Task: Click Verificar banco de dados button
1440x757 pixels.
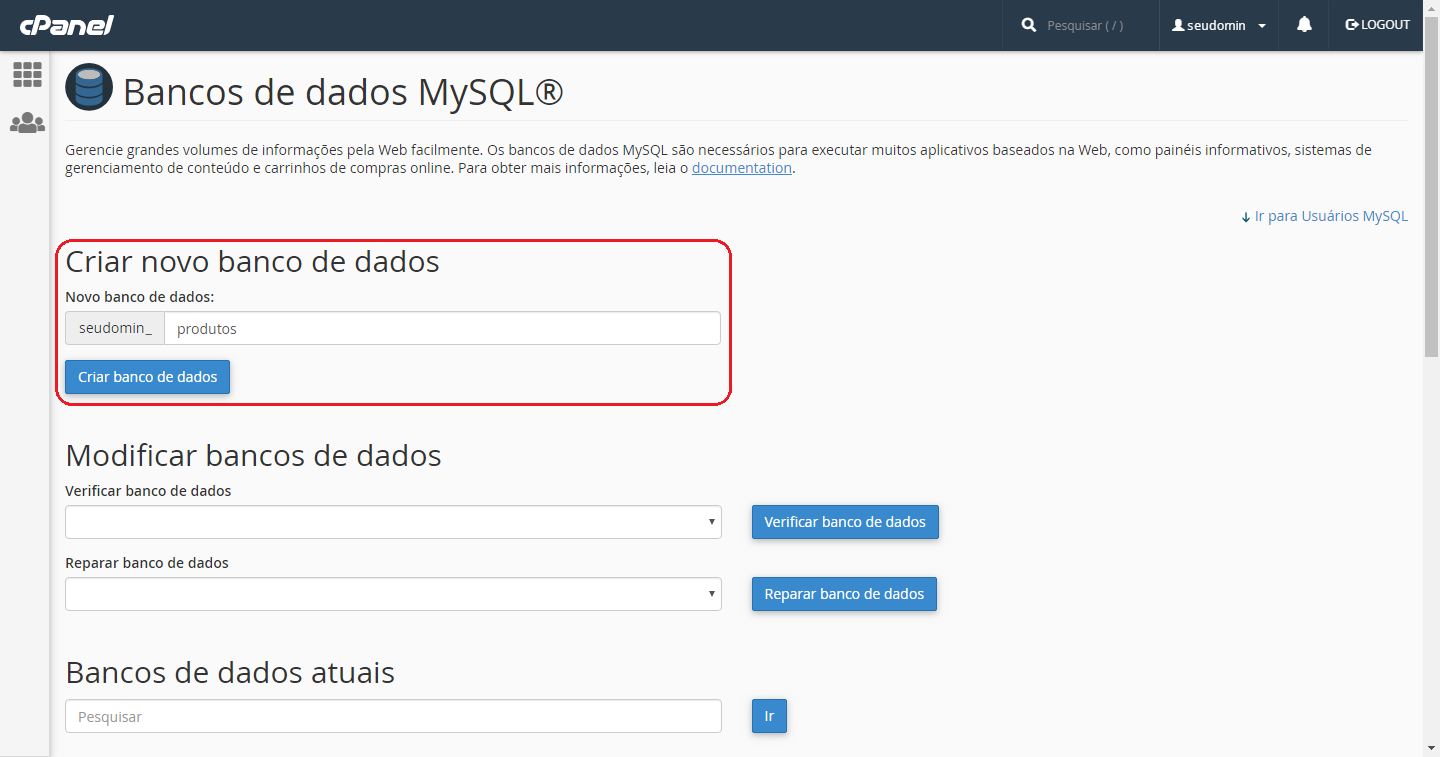Action: [845, 522]
